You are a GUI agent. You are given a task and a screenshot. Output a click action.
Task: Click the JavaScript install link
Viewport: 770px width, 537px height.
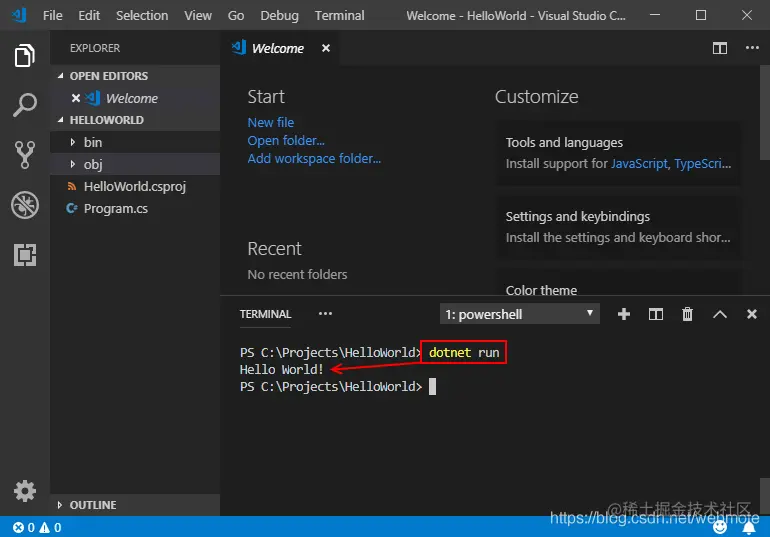(639, 163)
